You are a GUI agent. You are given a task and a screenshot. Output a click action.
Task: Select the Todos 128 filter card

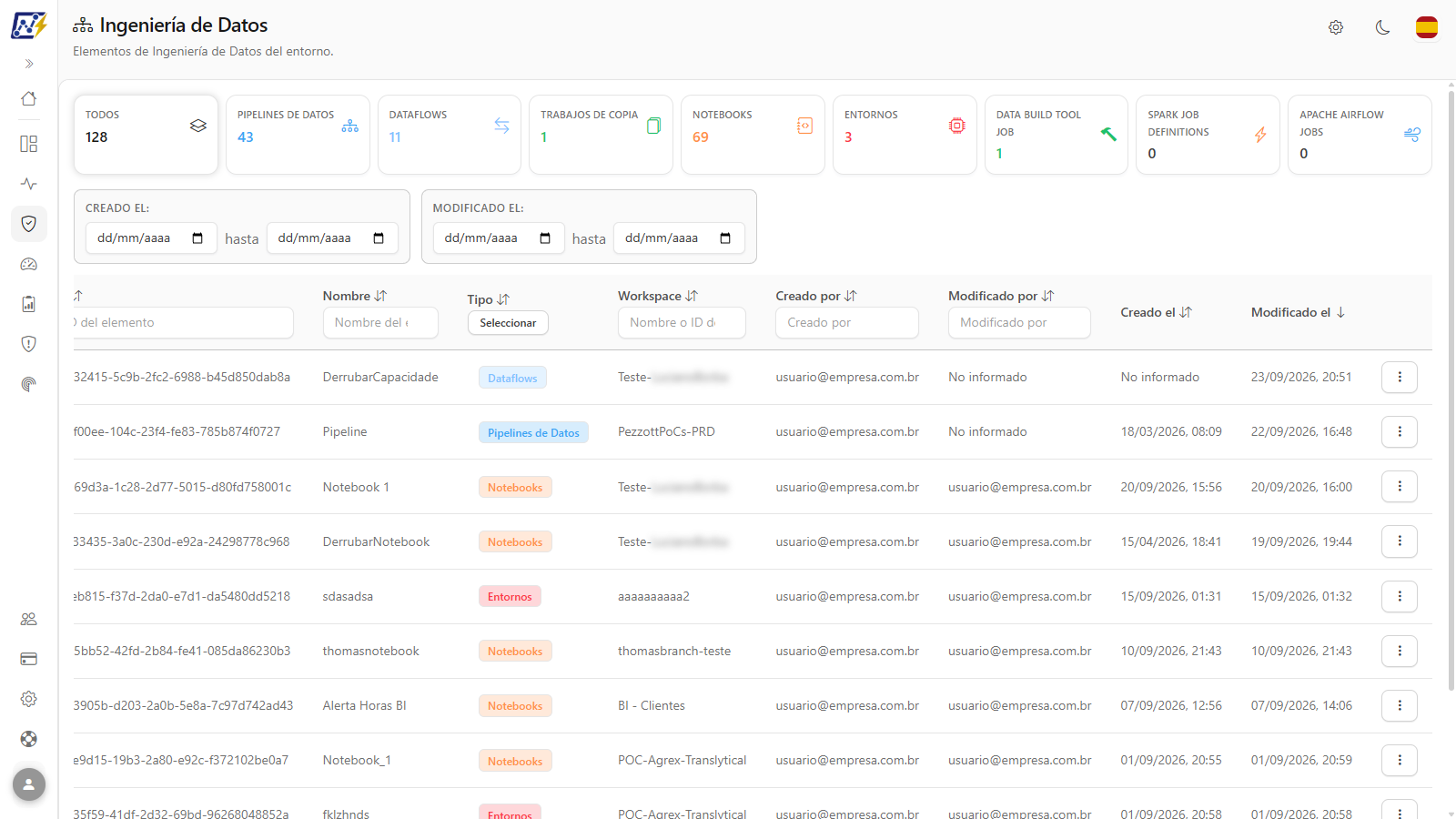[146, 135]
